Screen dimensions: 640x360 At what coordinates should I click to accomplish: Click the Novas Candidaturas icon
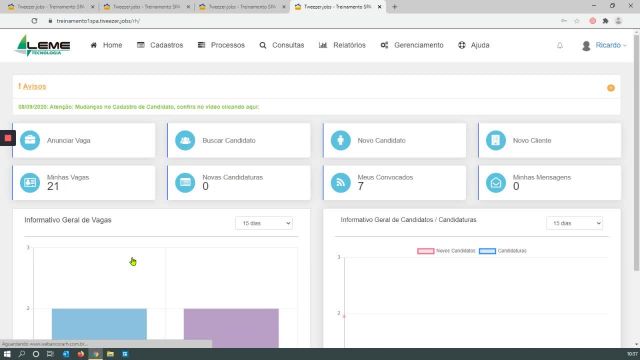coord(185,182)
